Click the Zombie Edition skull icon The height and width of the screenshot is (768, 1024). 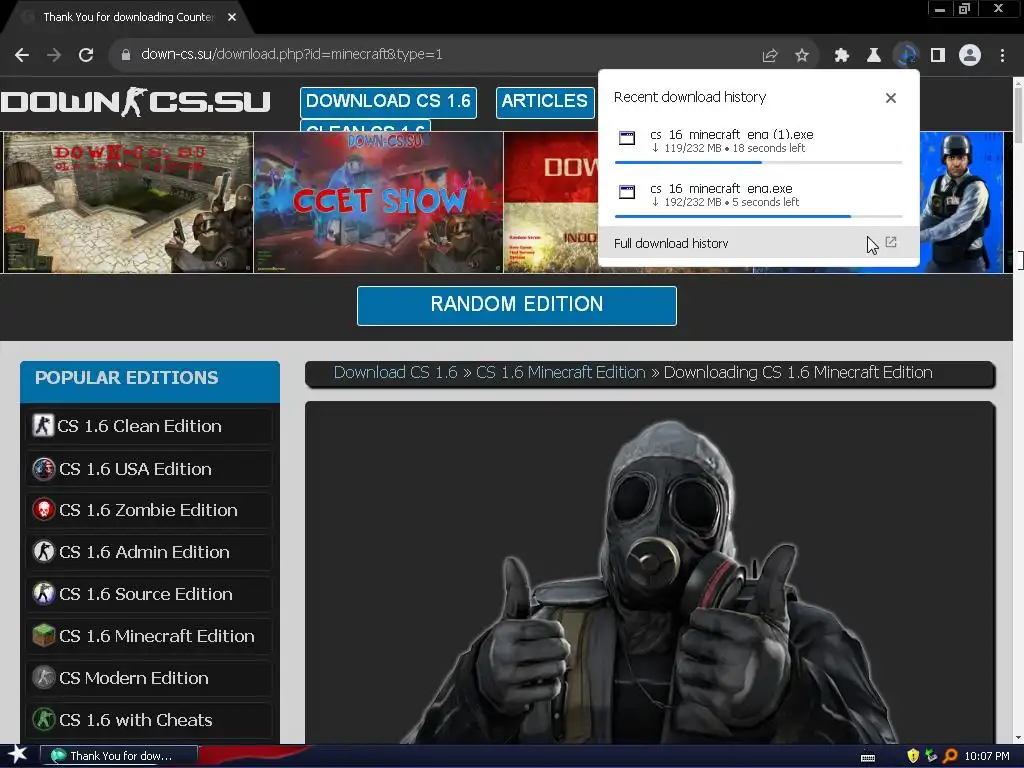[x=43, y=509]
